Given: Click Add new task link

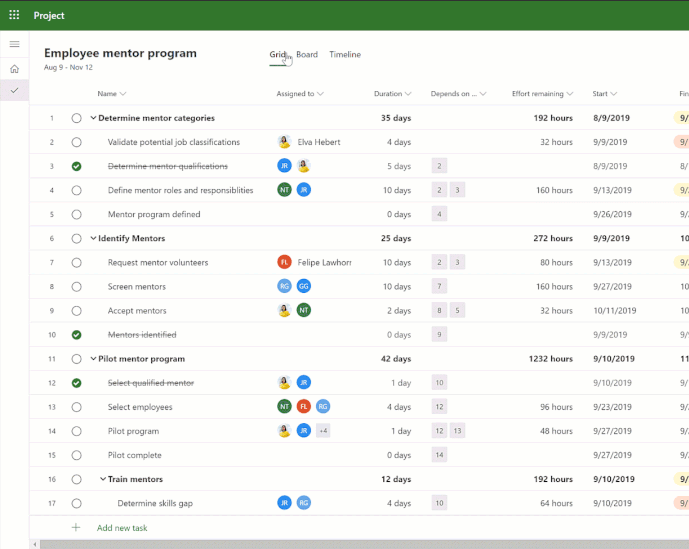Looking at the screenshot, I should 122,527.
